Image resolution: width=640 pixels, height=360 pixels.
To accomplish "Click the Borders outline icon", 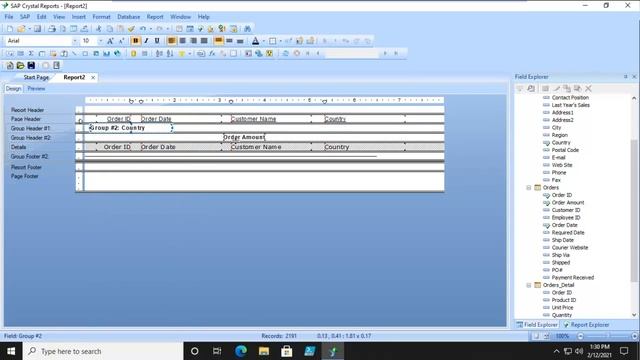I will click(272, 41).
